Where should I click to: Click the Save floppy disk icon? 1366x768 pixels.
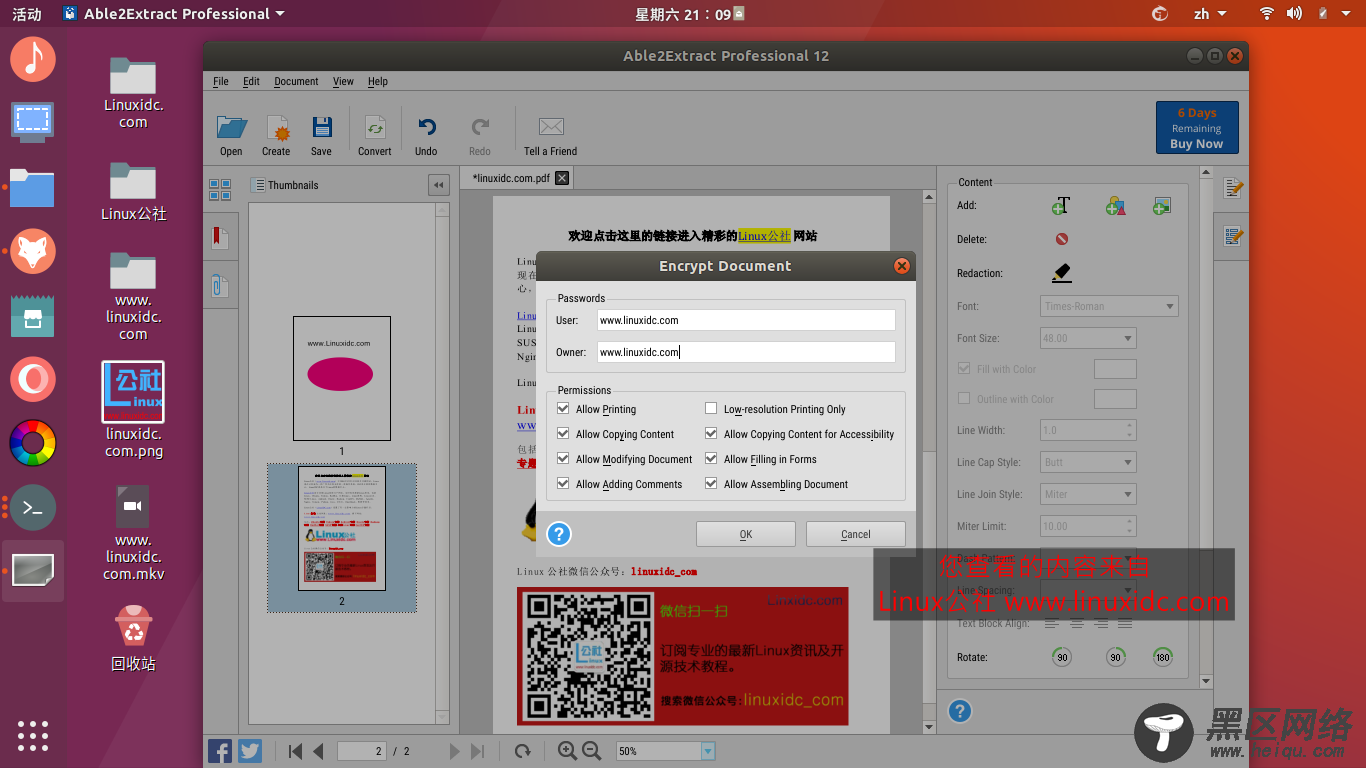pos(321,127)
